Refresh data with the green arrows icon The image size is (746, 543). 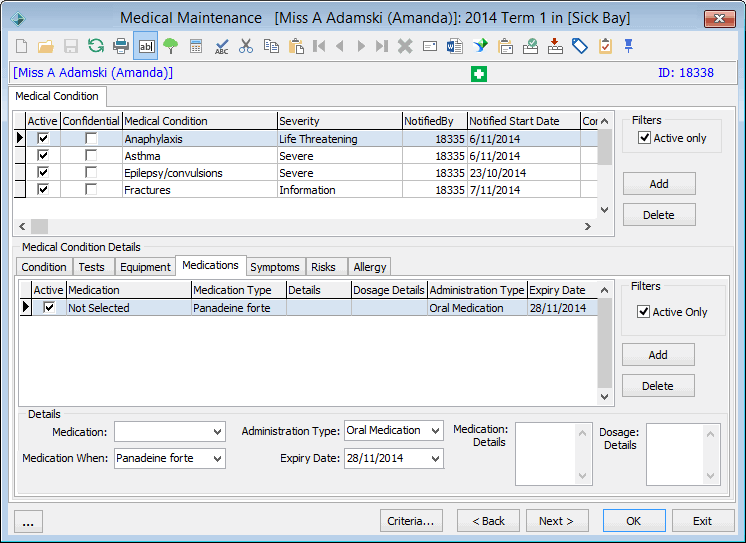[x=96, y=46]
